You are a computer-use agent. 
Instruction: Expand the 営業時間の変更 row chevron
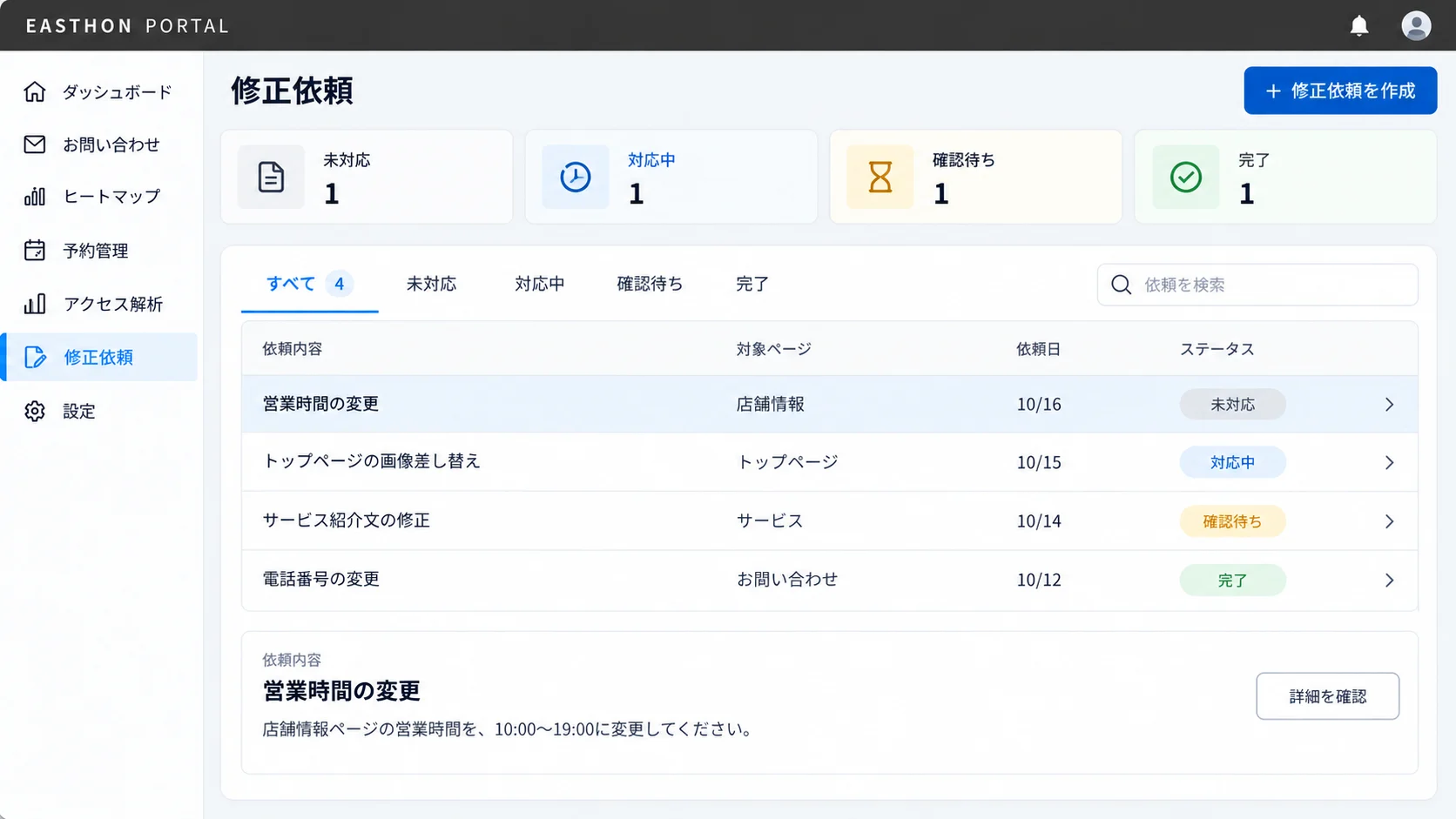click(x=1389, y=405)
